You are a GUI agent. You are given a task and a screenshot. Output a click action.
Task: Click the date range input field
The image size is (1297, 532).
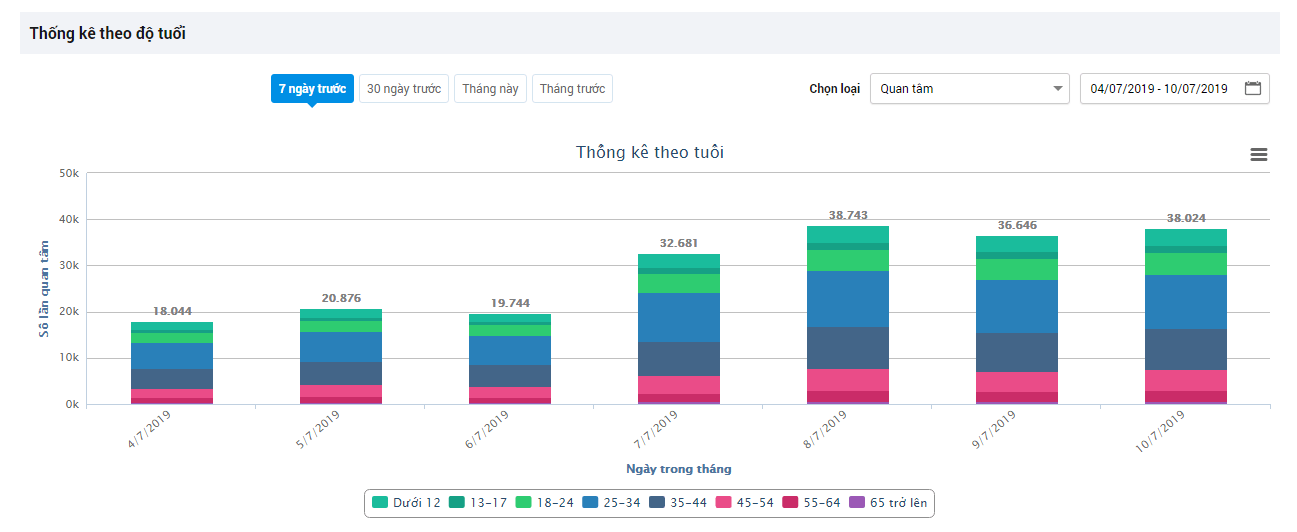(x=1159, y=88)
